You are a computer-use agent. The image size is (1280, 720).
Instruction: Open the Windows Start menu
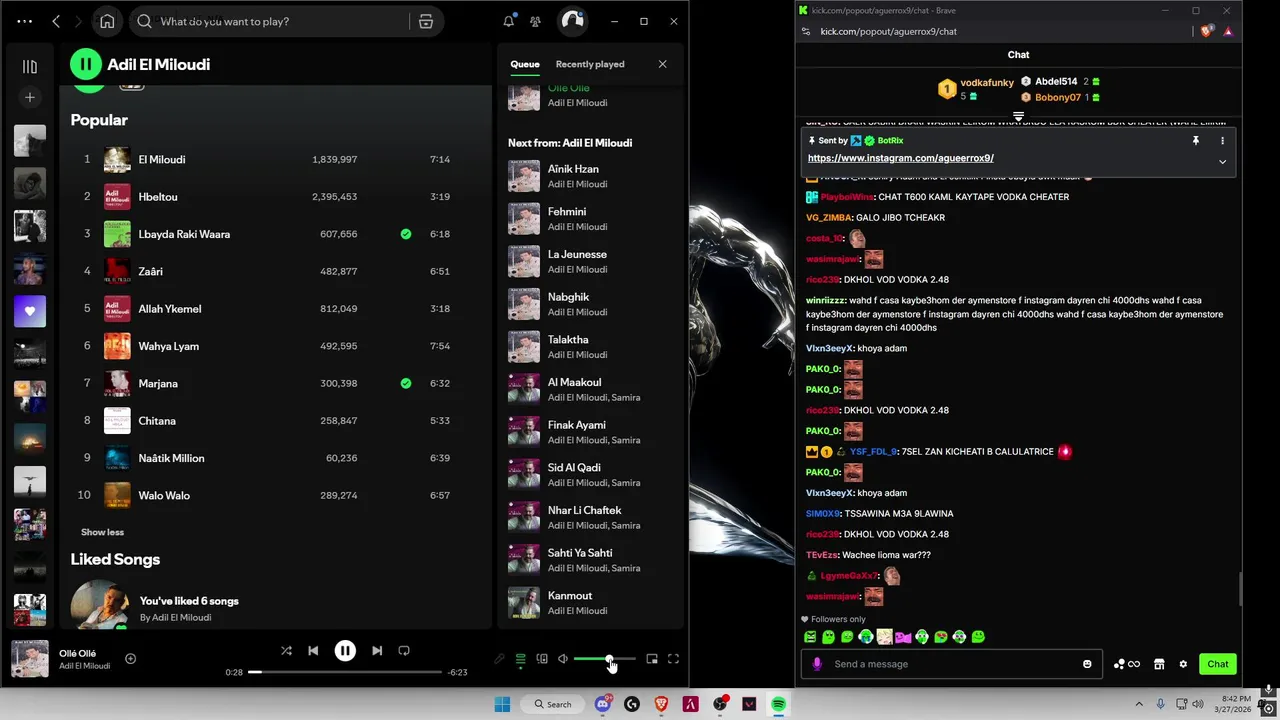point(502,704)
